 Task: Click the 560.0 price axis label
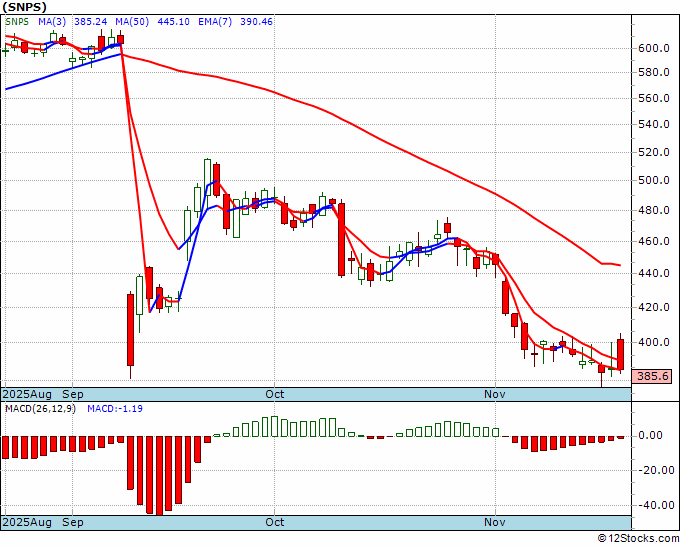(x=654, y=98)
